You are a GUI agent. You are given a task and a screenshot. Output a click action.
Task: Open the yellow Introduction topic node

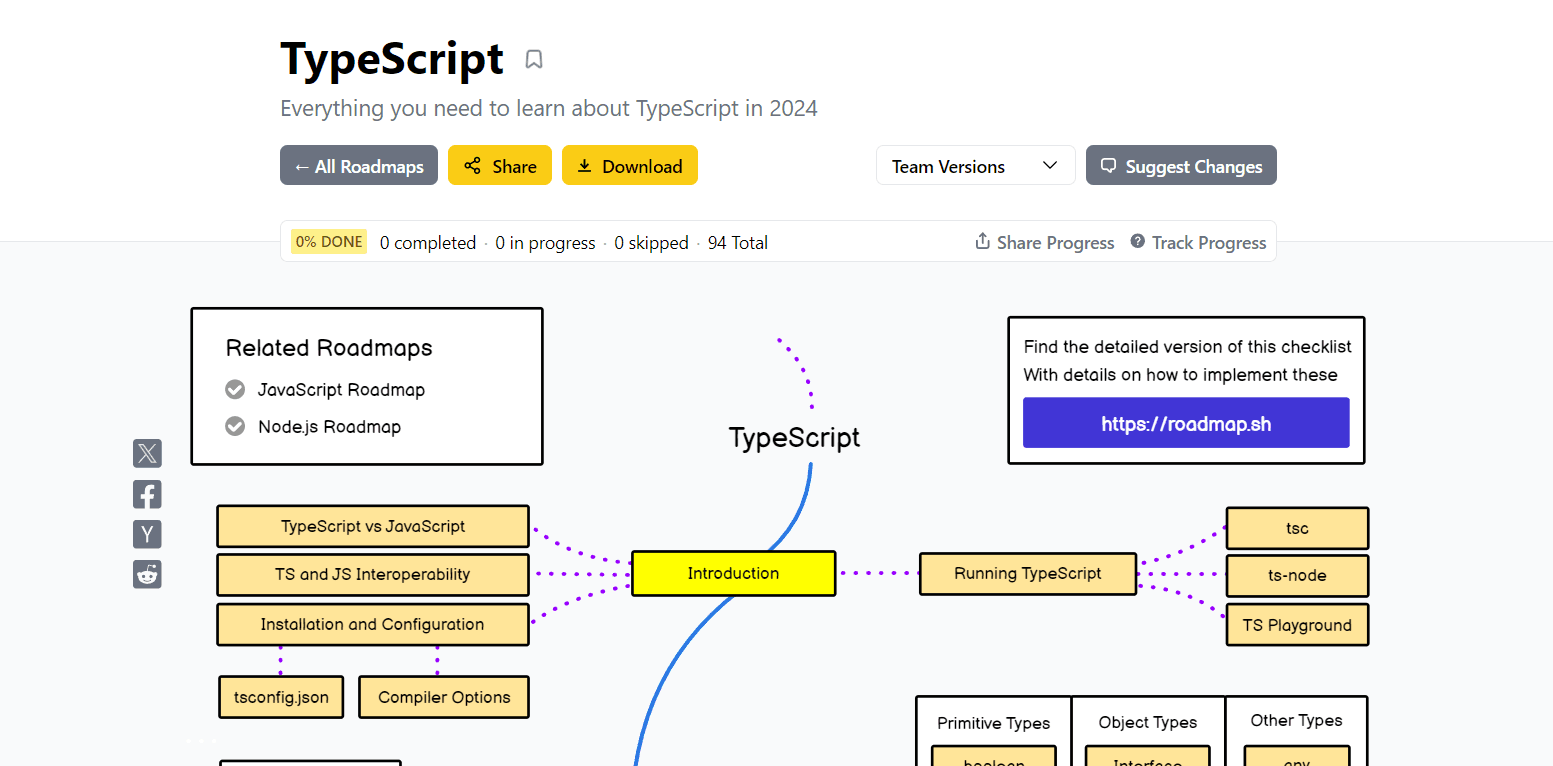pos(733,574)
